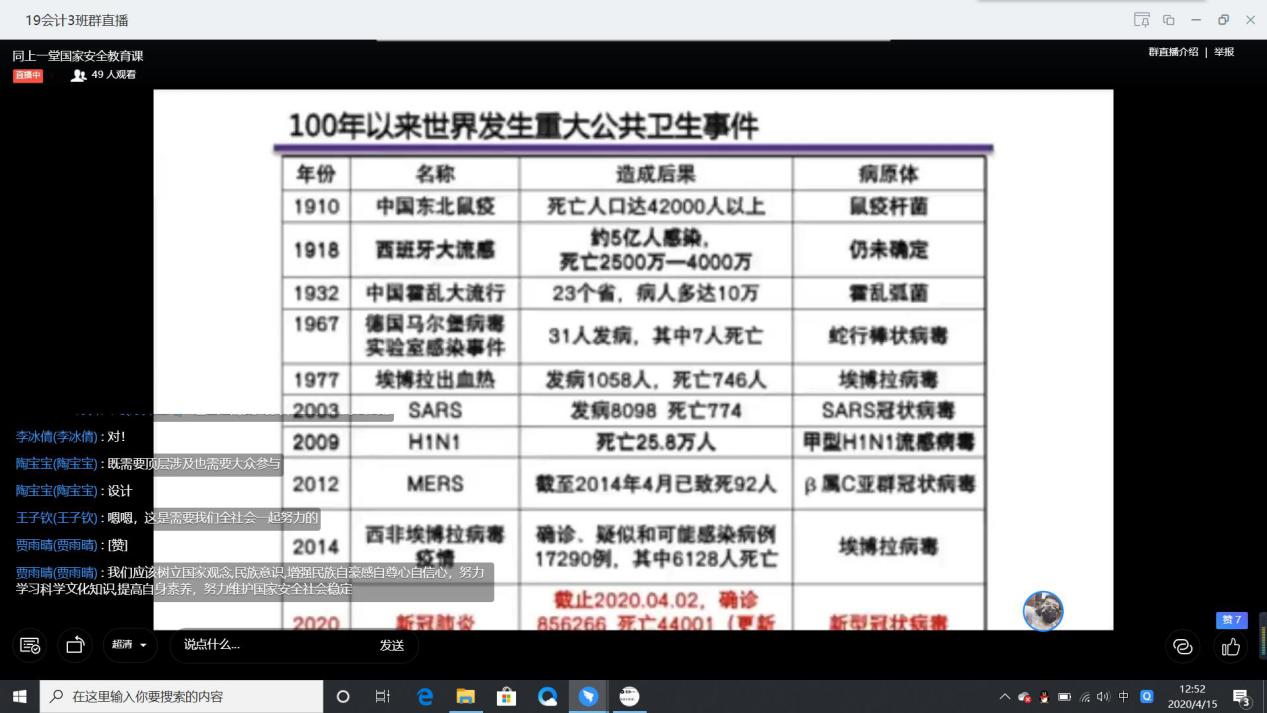Expand hidden system tray icons chevron
Image resolution: width=1267 pixels, height=713 pixels.
click(x=1004, y=697)
